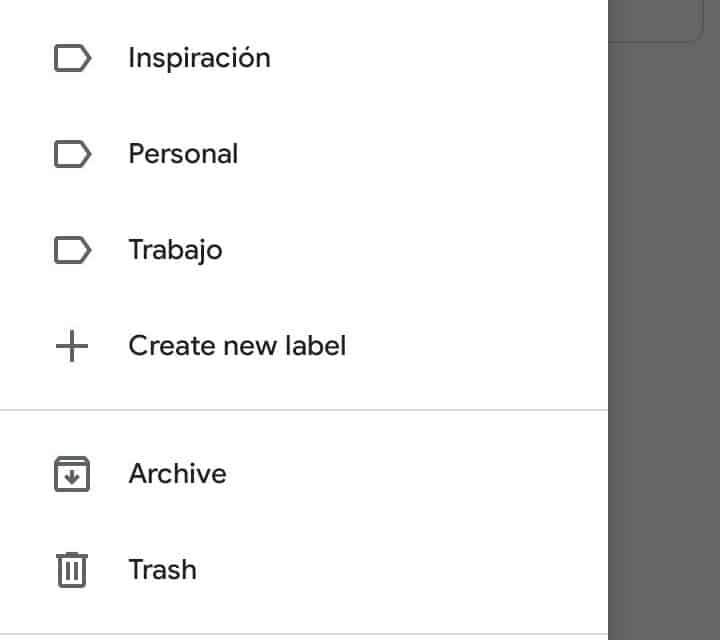This screenshot has height=640, width=720.
Task: Open the Archive text entry
Action: click(177, 474)
